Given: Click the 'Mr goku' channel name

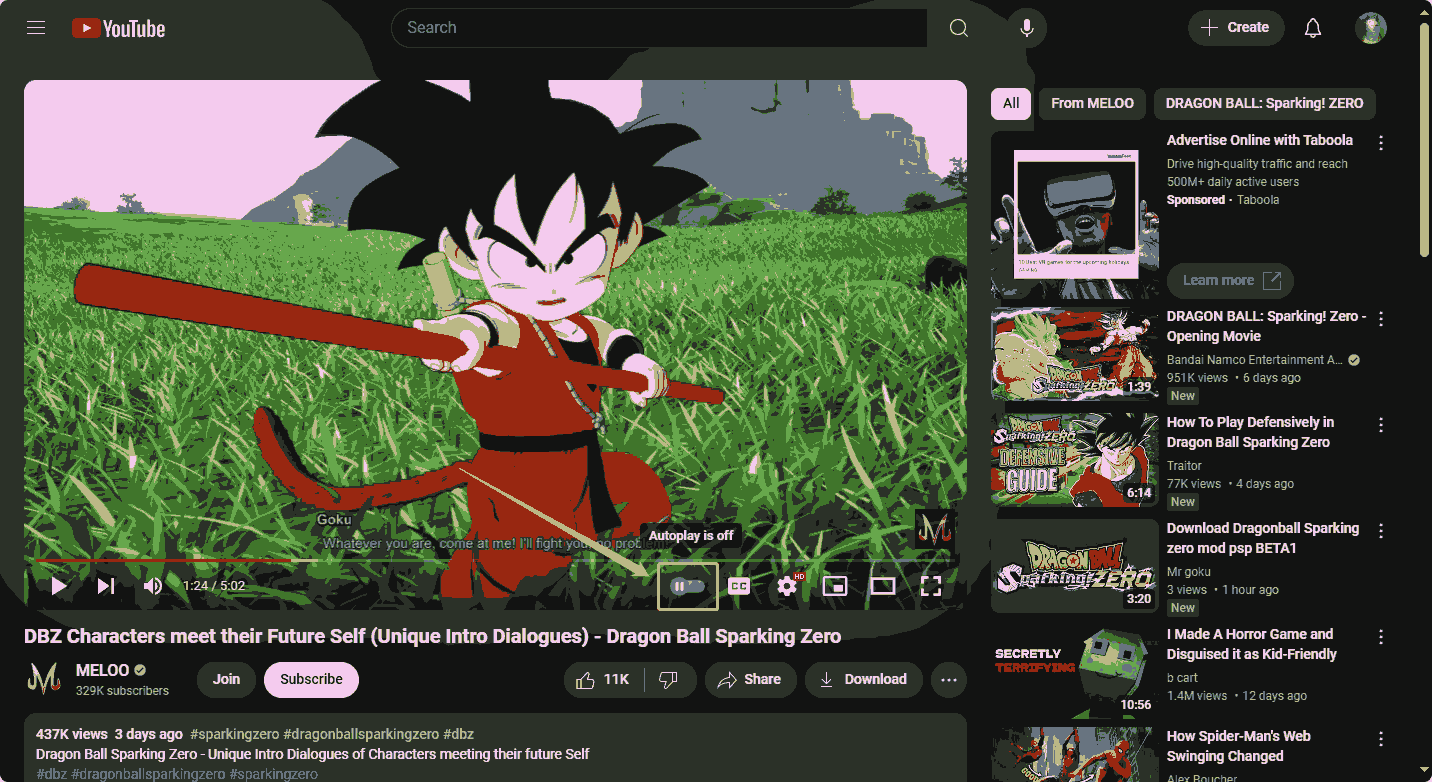Looking at the screenshot, I should 1189,572.
